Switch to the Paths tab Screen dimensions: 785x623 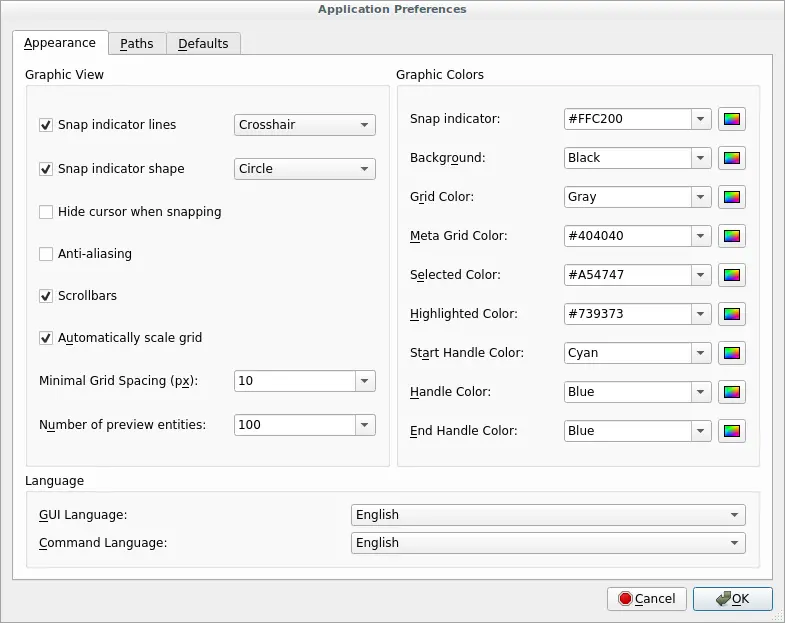pos(137,44)
